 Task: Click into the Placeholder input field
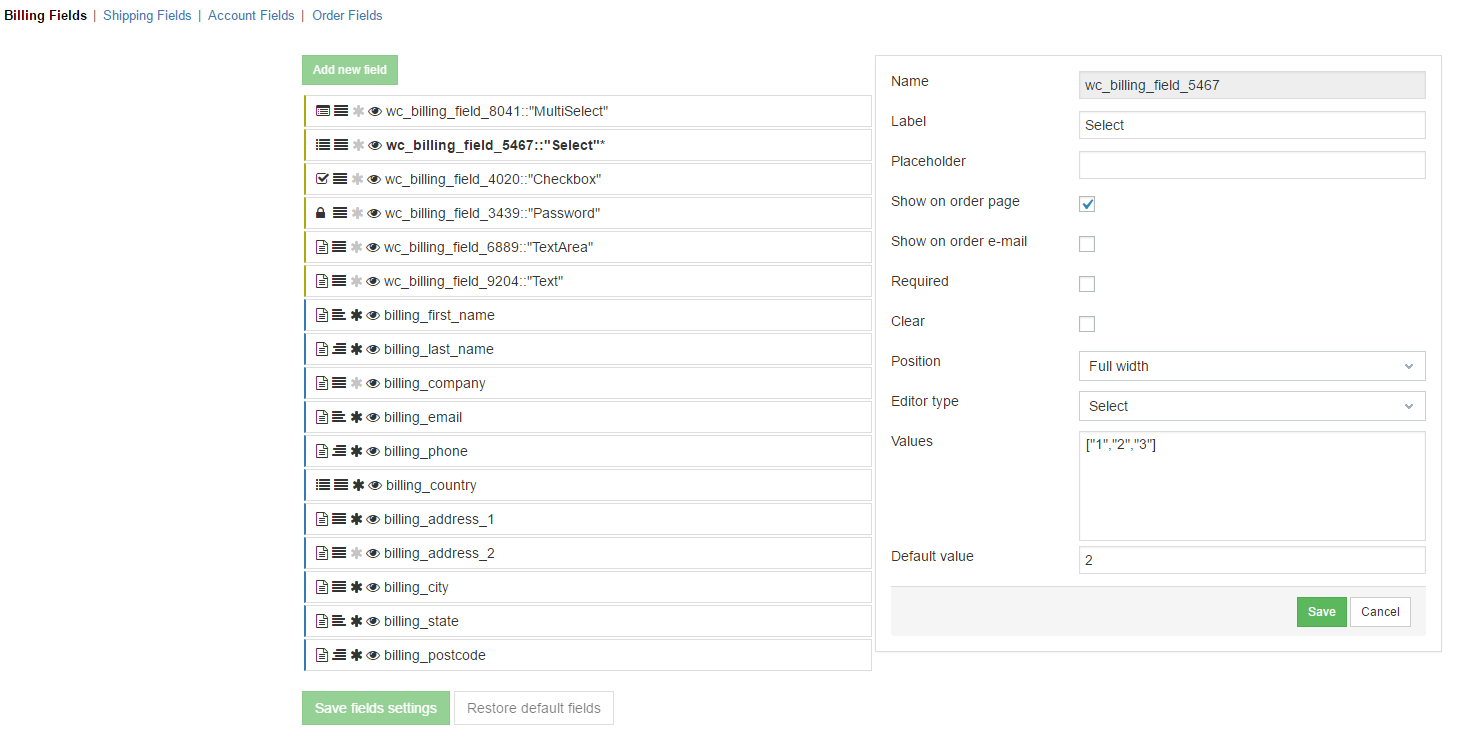tap(1251, 165)
